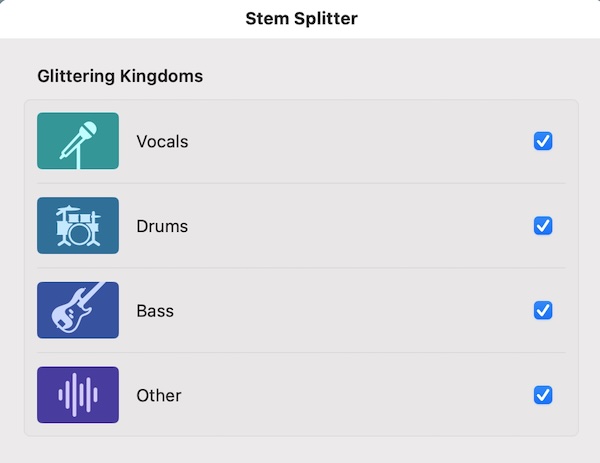Click the Drums drum kit icon
This screenshot has height=463, width=600.
(78, 225)
